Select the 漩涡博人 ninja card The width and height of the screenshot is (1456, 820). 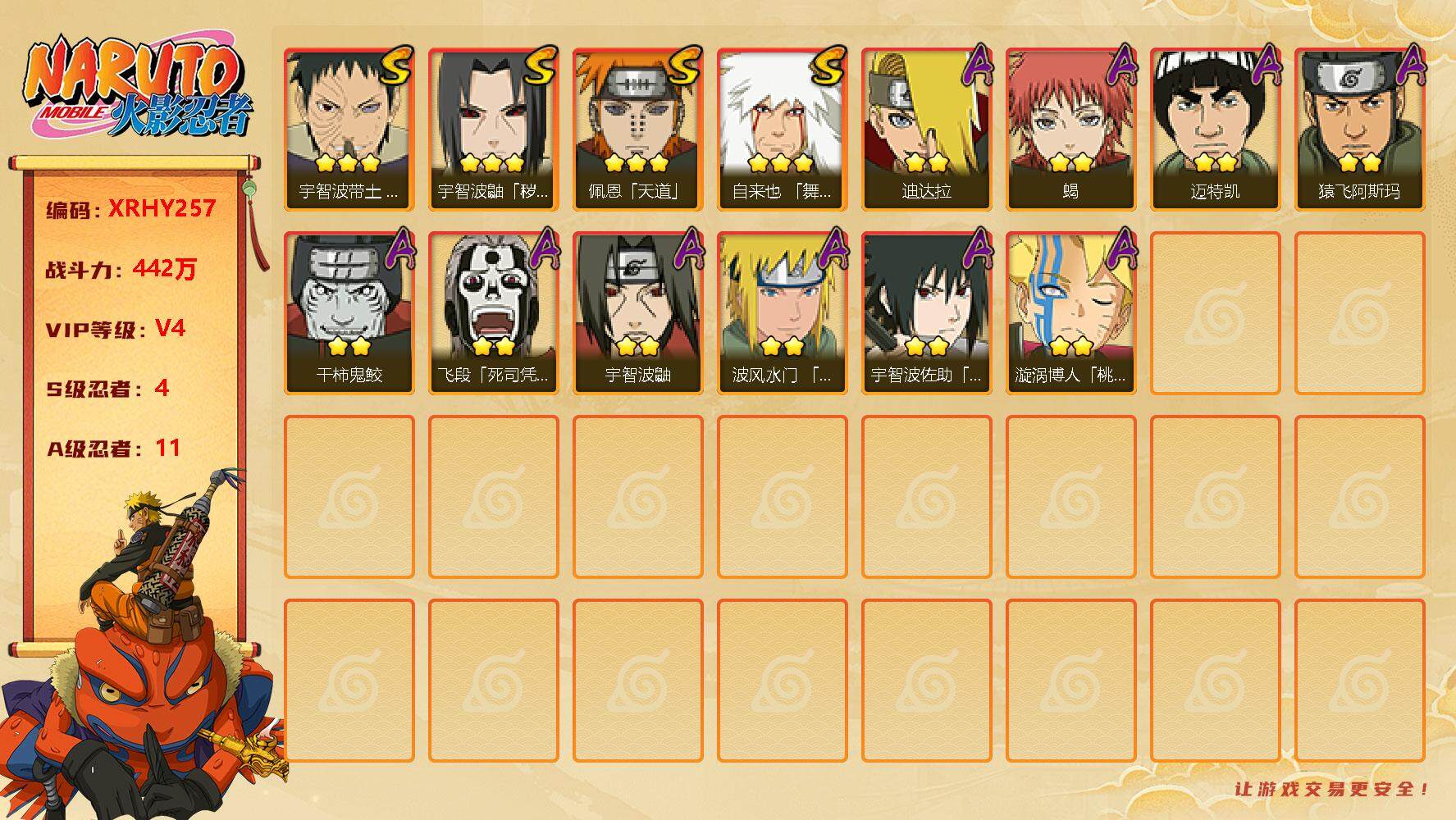click(1070, 313)
